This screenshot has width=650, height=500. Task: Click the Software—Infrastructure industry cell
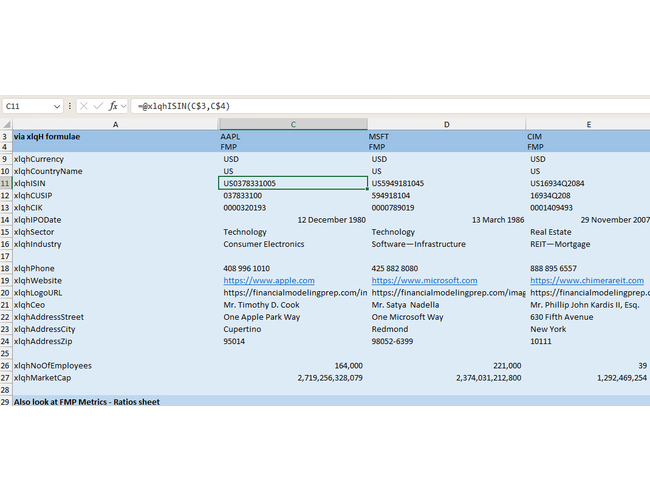click(446, 244)
